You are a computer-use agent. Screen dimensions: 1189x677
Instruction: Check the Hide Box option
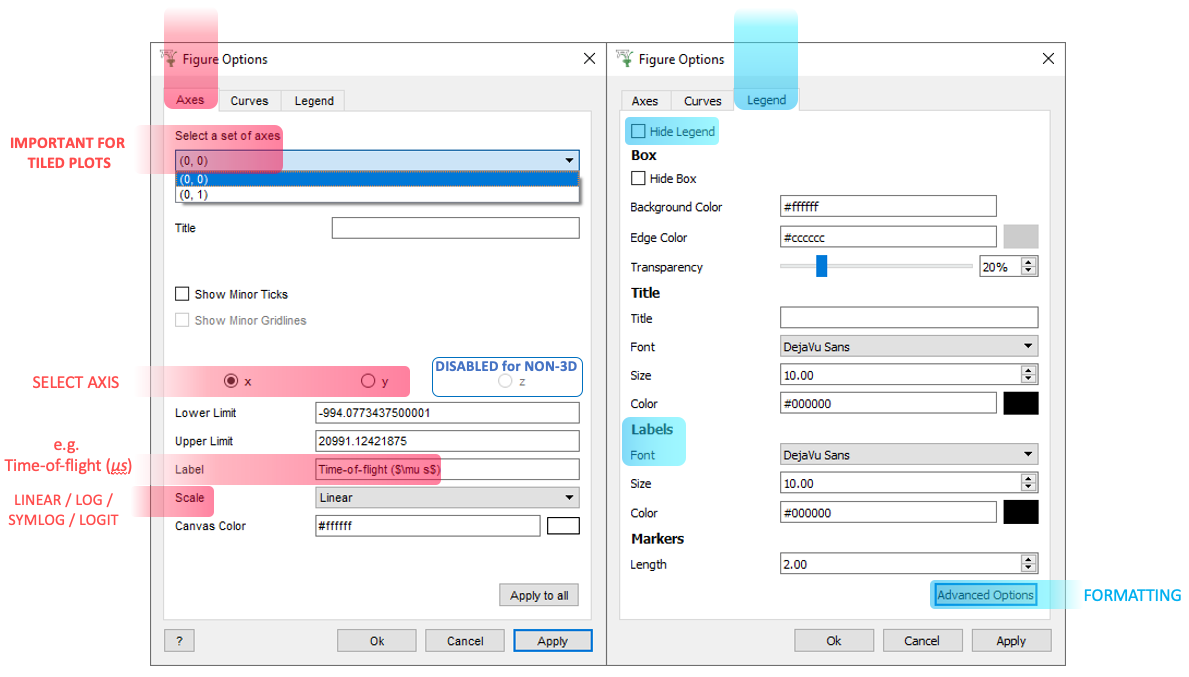pos(638,178)
